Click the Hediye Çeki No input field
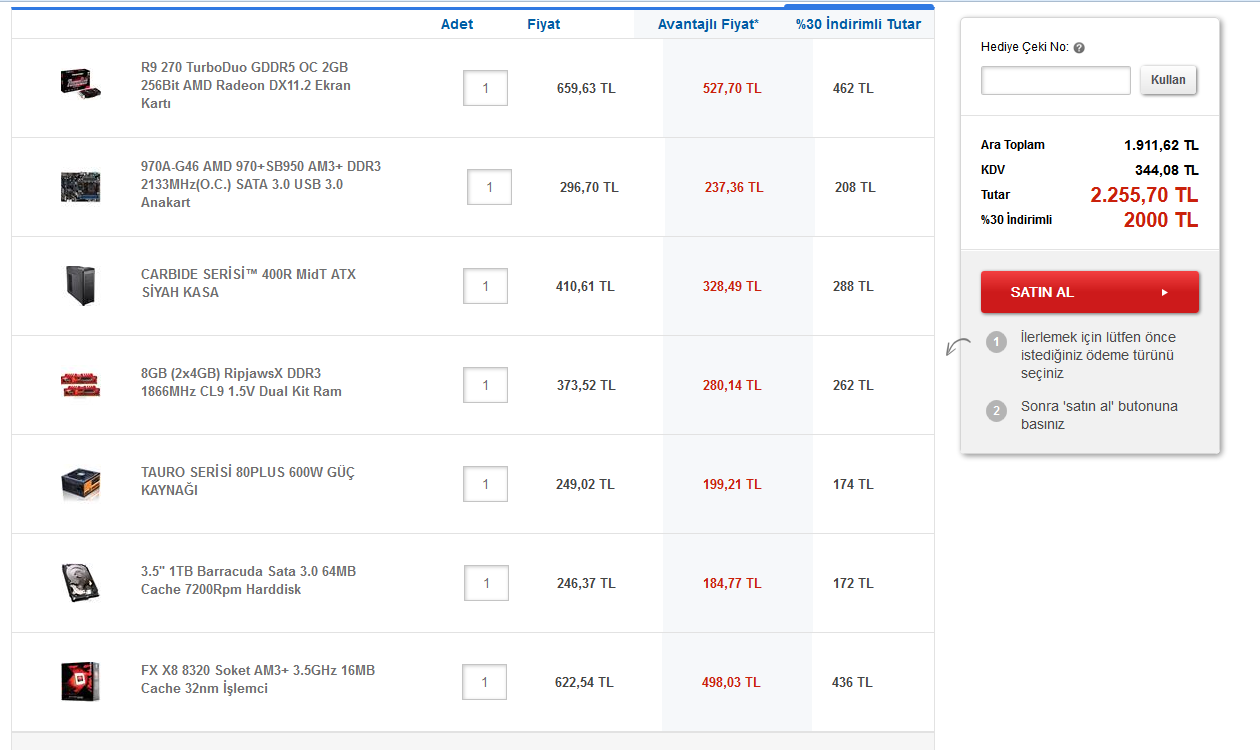The image size is (1260, 750). [1056, 80]
